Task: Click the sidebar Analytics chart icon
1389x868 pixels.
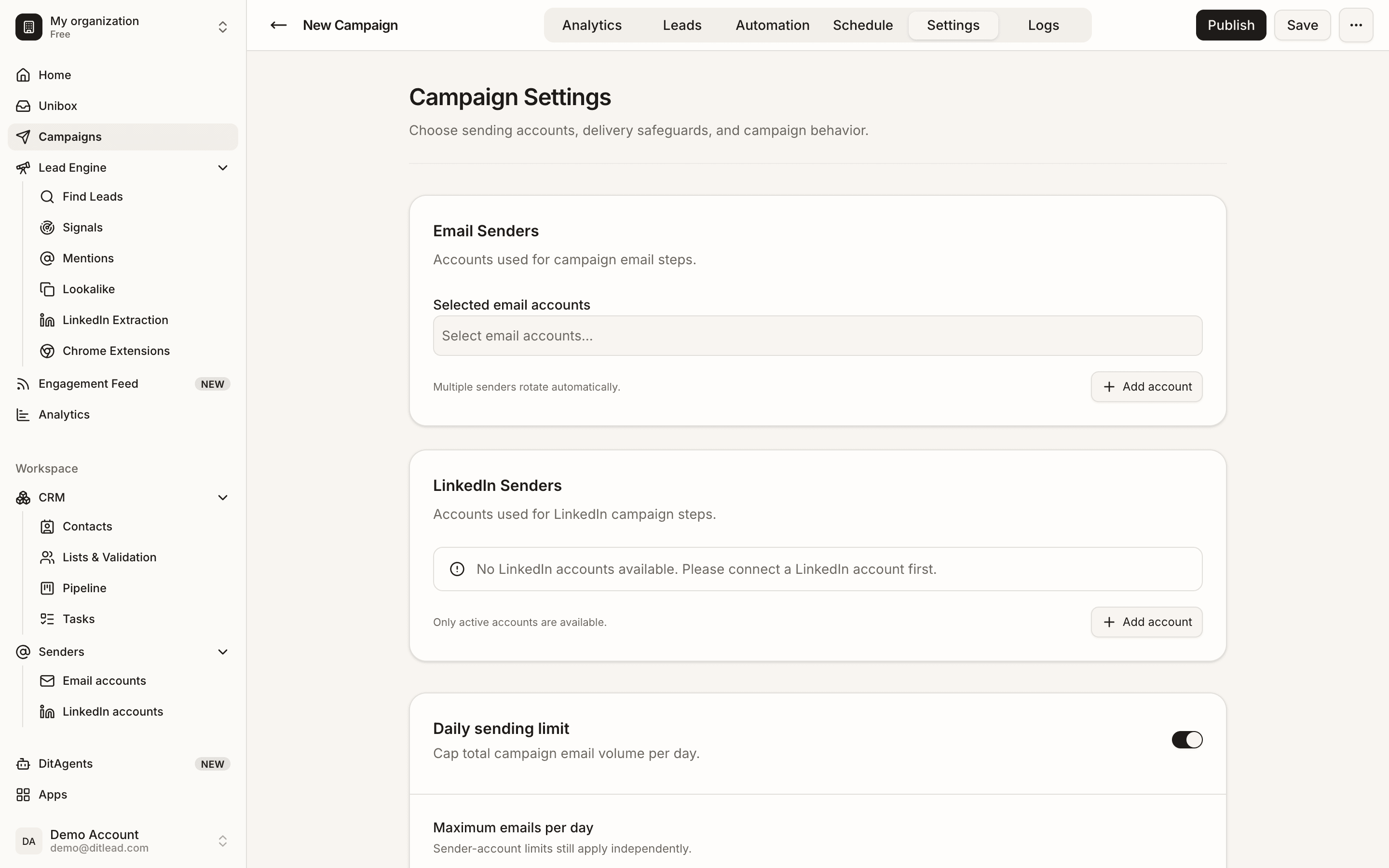Action: tap(23, 415)
